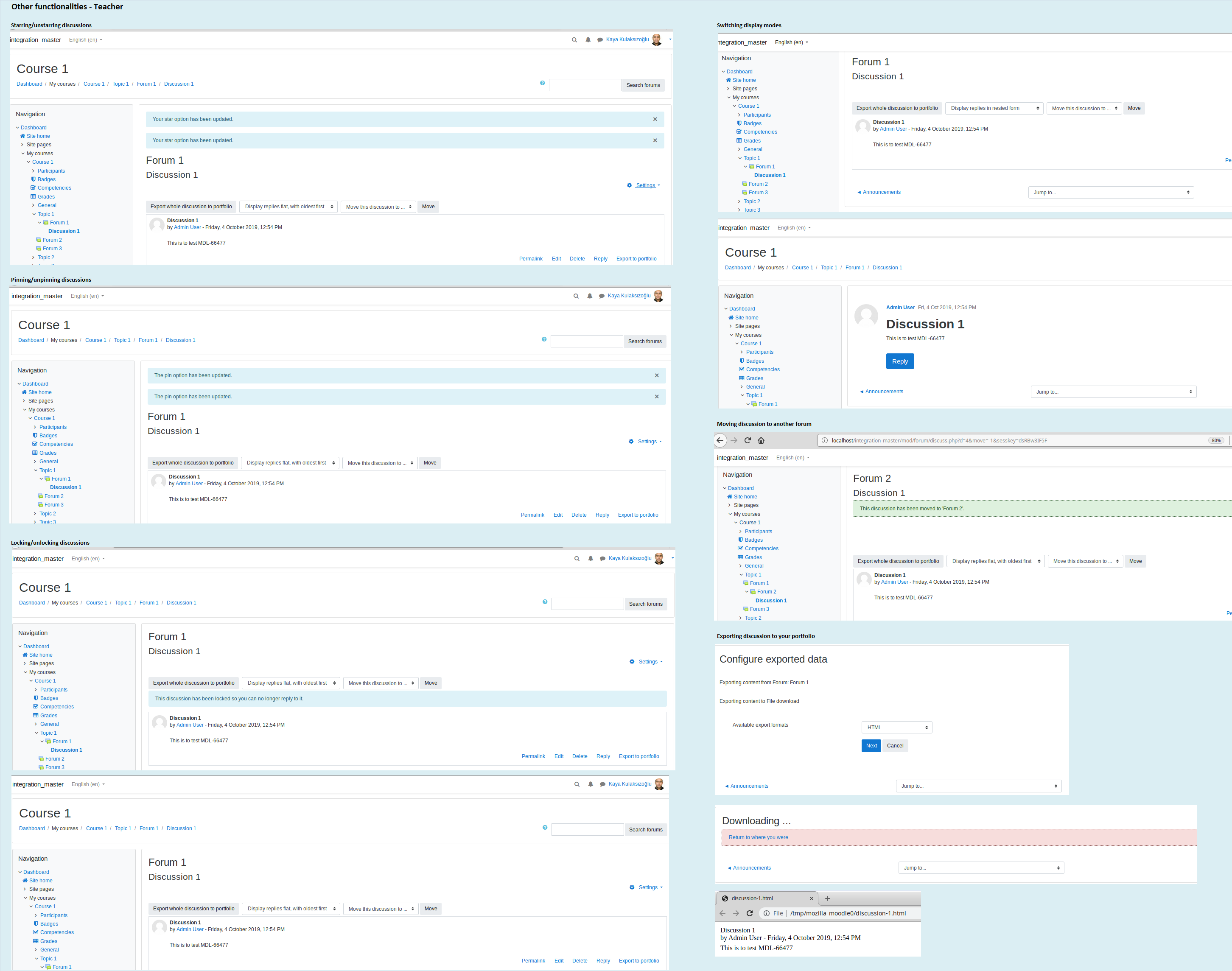Image resolution: width=1232 pixels, height=971 pixels.
Task: Open 'Jump to...' dropdown on Configure exported data page
Action: click(978, 786)
